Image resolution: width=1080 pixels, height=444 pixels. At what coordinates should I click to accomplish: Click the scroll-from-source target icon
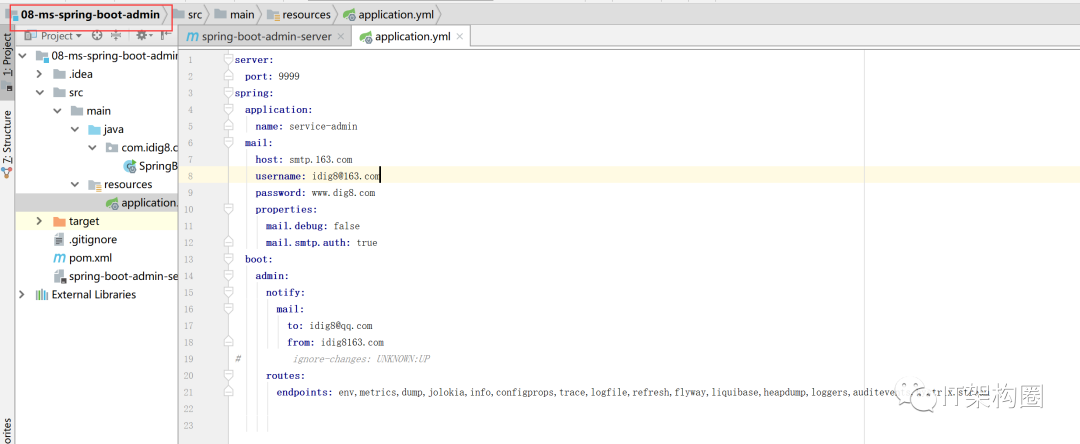97,35
